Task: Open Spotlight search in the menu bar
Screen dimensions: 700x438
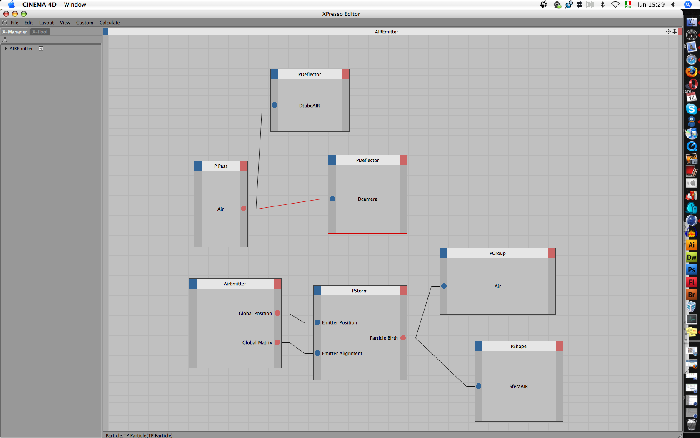Action: (x=688, y=4)
